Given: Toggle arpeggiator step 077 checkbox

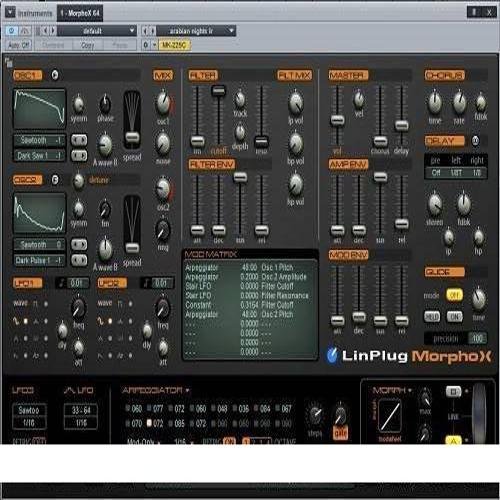Looking at the screenshot, I should click(x=149, y=408).
